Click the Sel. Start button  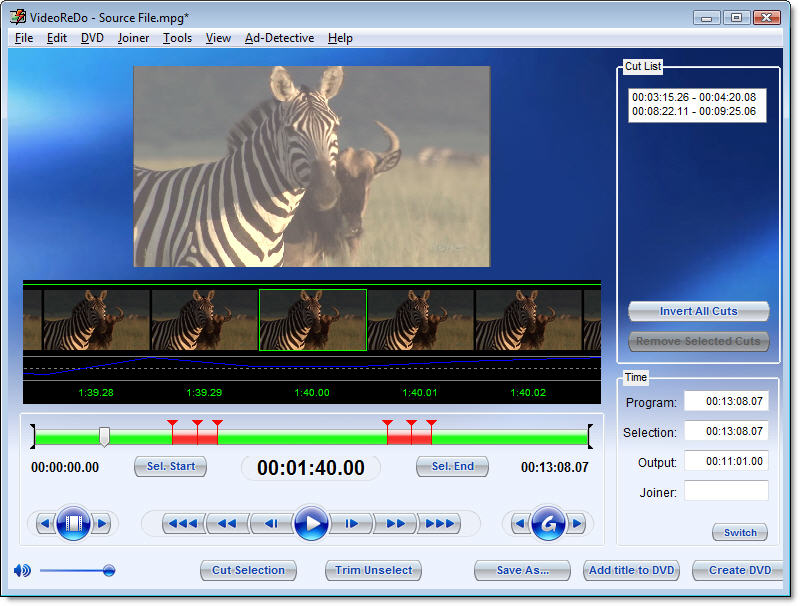click(170, 466)
